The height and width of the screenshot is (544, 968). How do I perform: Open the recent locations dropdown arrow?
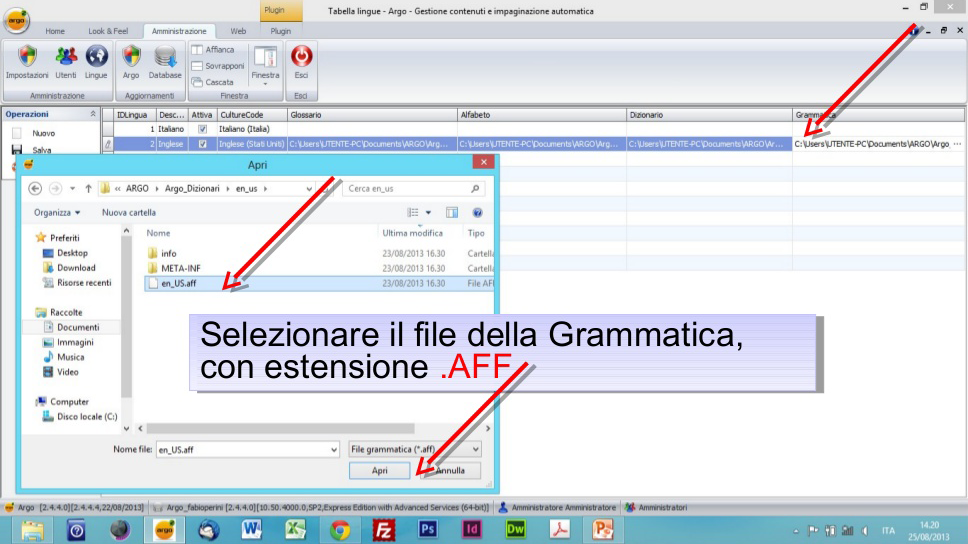tap(72, 188)
